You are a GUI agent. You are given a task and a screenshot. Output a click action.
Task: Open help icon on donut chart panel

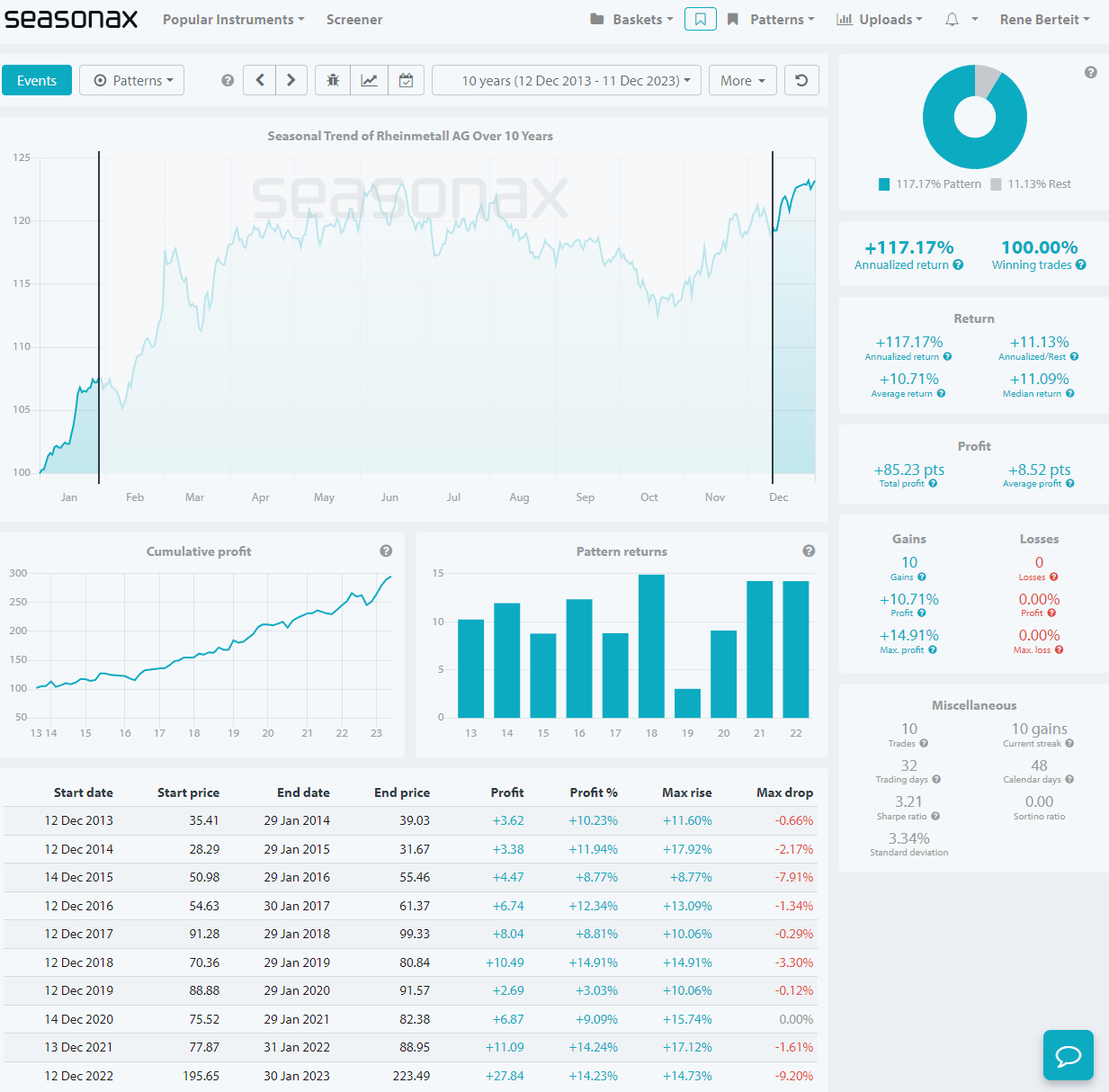tap(1090, 72)
